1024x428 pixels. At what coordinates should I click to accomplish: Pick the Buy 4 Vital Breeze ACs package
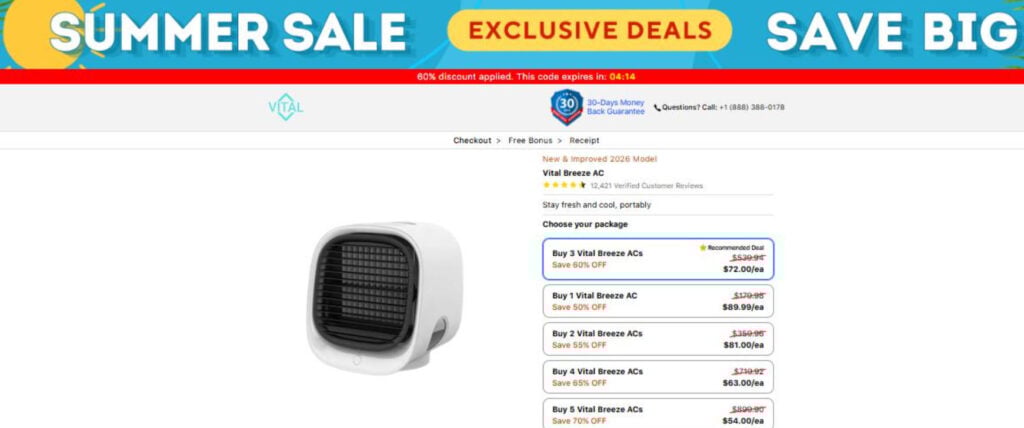658,377
